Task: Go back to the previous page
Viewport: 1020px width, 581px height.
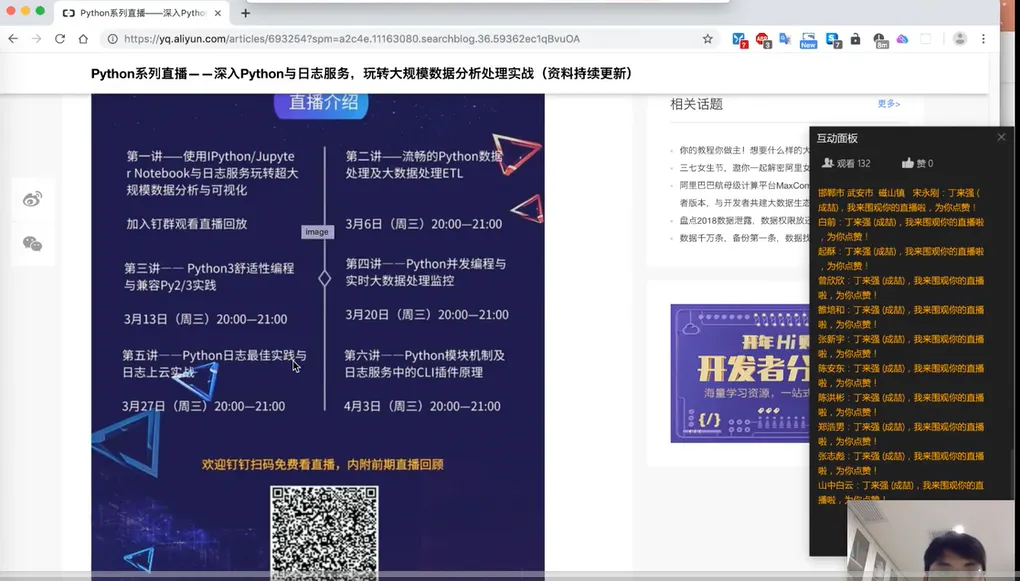Action: [13, 39]
